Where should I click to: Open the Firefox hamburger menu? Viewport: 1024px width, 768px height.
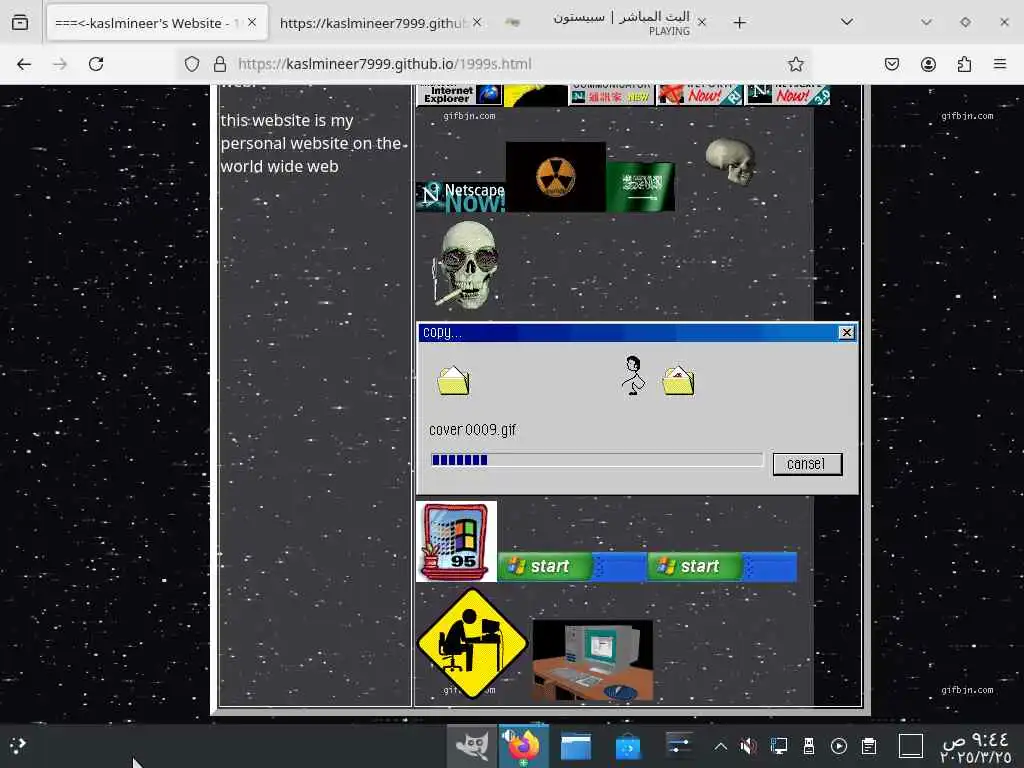999,64
